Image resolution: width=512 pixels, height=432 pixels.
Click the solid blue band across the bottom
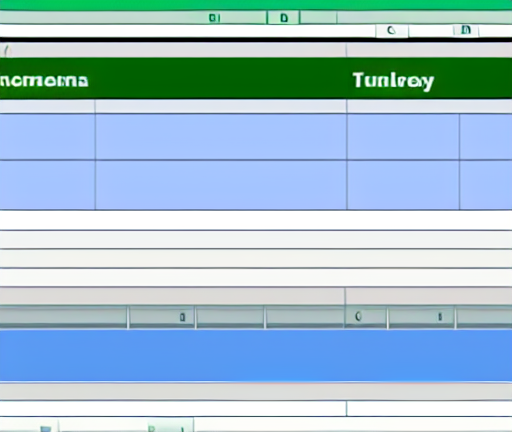[256, 355]
